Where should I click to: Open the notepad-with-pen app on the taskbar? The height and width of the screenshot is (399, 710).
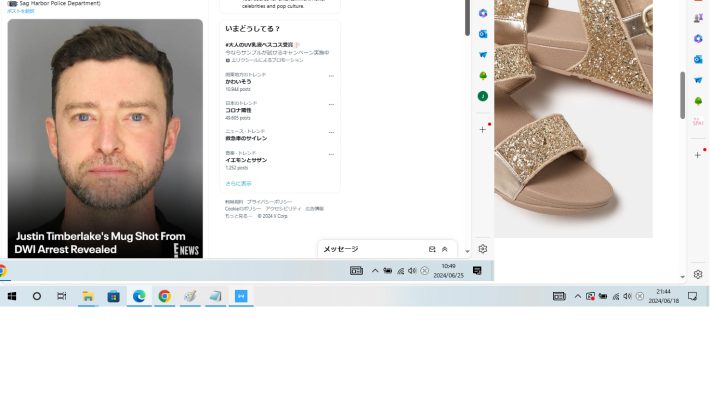(190, 296)
